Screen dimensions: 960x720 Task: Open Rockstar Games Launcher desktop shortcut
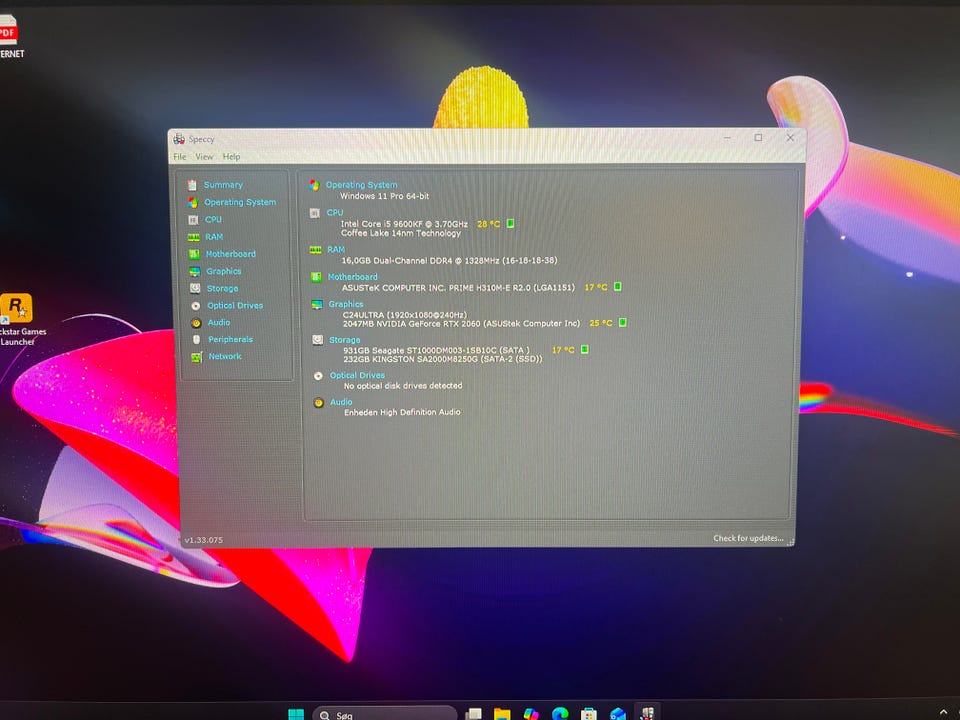coord(17,320)
